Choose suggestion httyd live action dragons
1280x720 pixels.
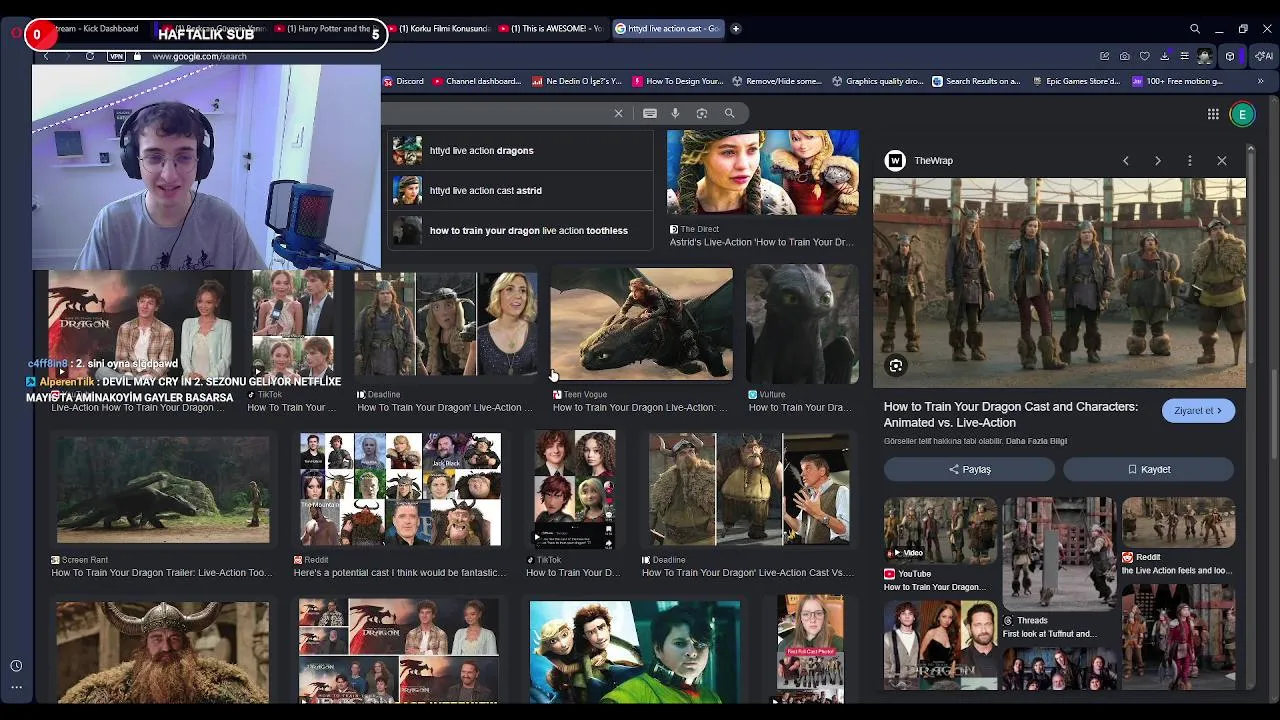coord(520,150)
